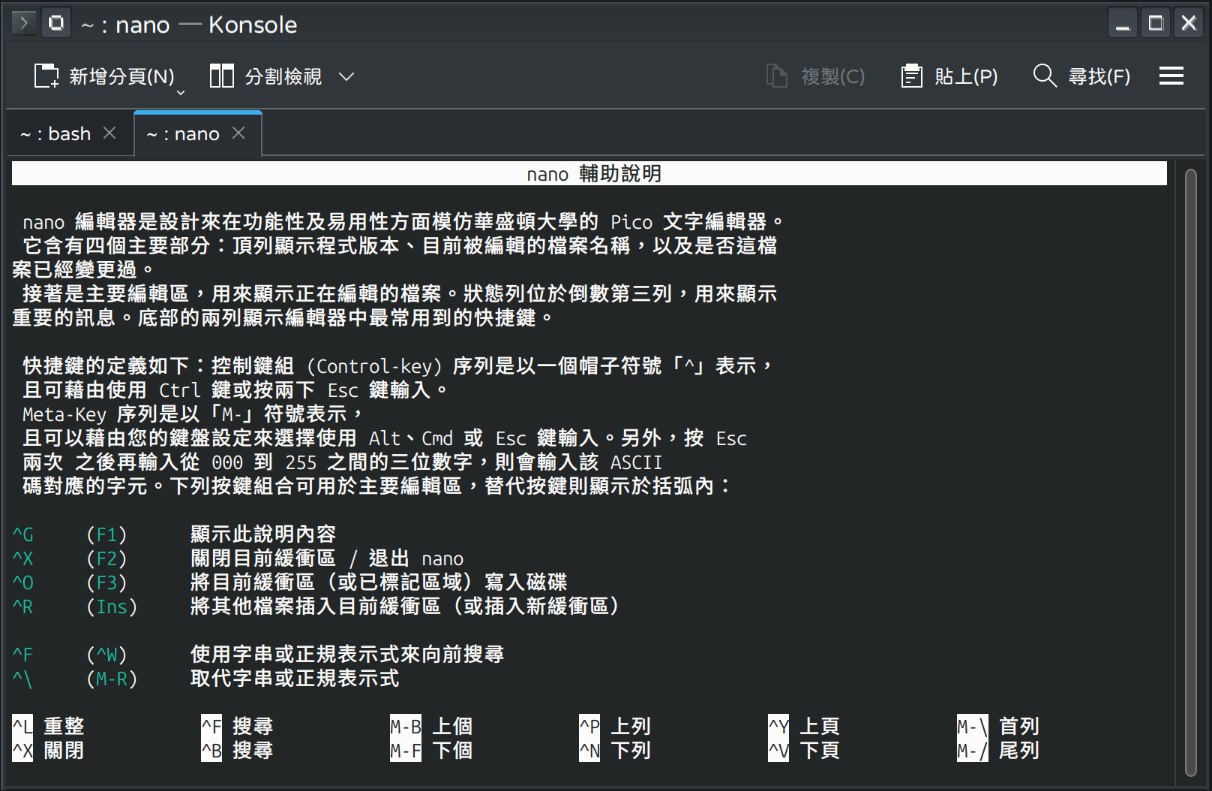Close the Konsole window
The height and width of the screenshot is (791, 1212).
[1188, 23]
